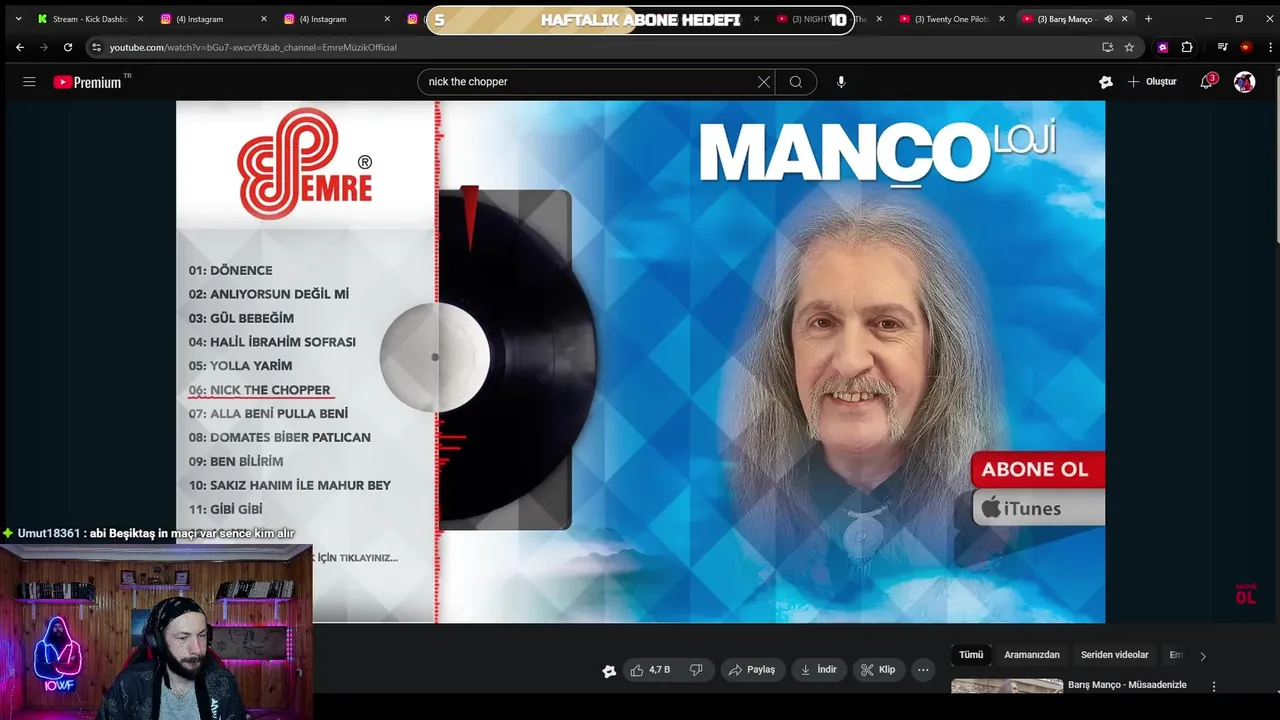1280x720 pixels.
Task: Reload the page with refresh icon
Action: 68,47
